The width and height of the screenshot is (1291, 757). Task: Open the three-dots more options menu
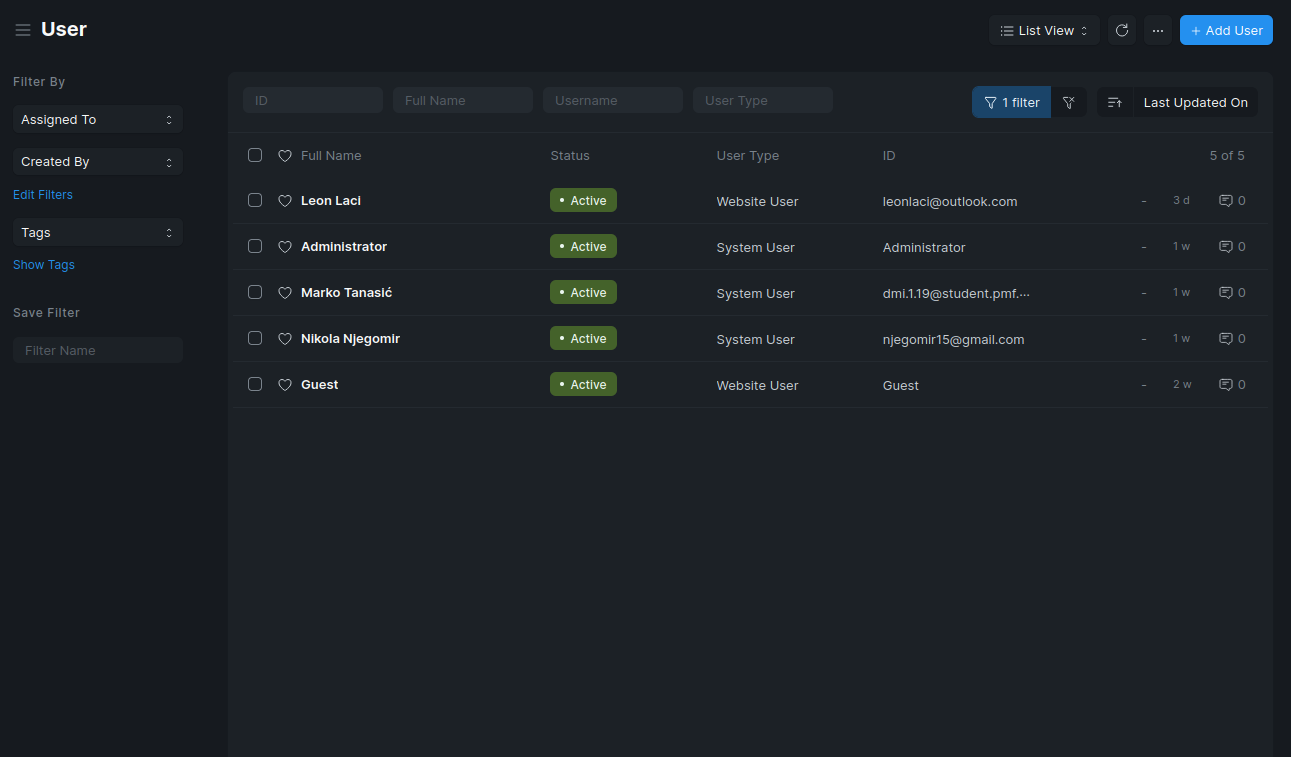(1158, 30)
